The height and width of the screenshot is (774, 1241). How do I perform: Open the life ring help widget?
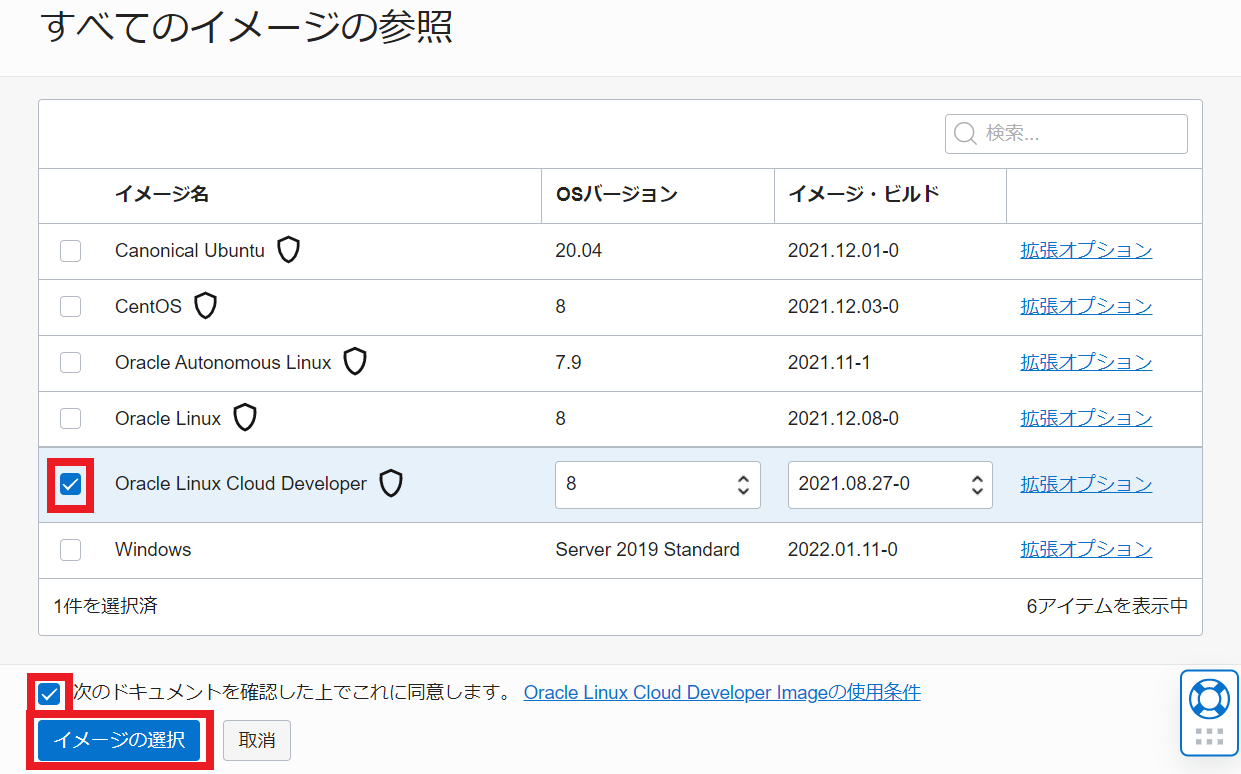click(x=1209, y=699)
